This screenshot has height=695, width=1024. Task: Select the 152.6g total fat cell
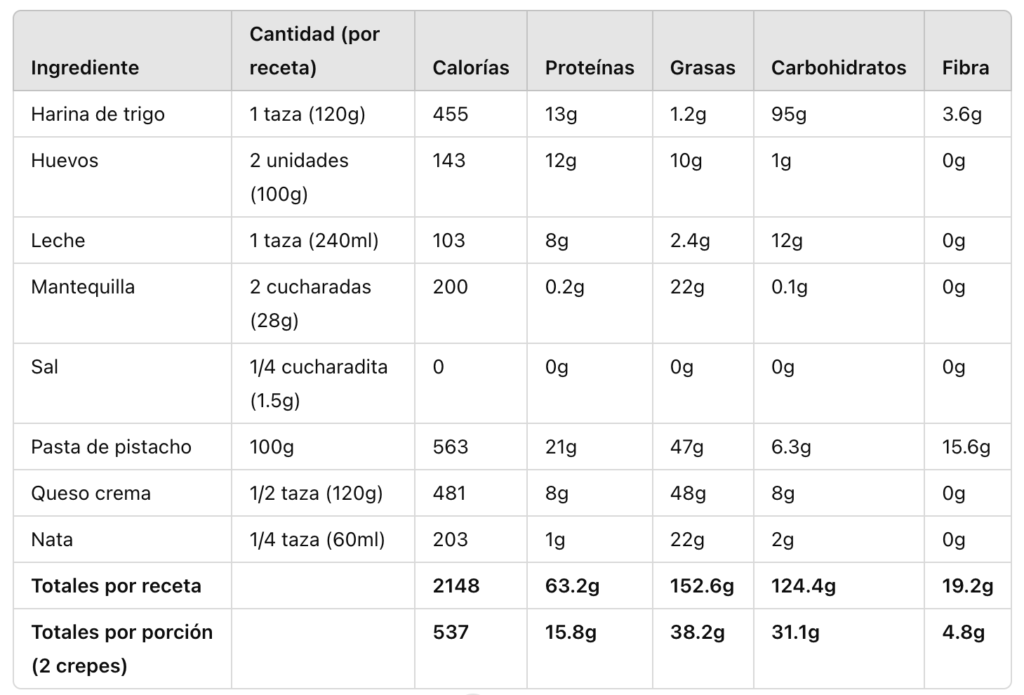coord(701,586)
